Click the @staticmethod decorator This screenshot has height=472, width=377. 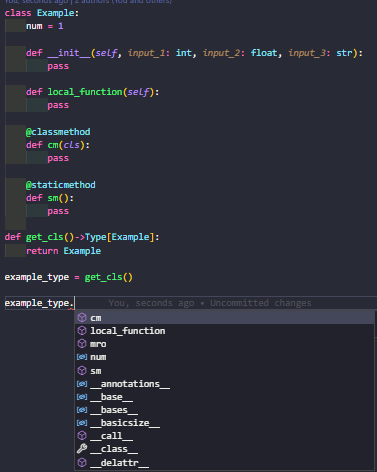point(61,185)
